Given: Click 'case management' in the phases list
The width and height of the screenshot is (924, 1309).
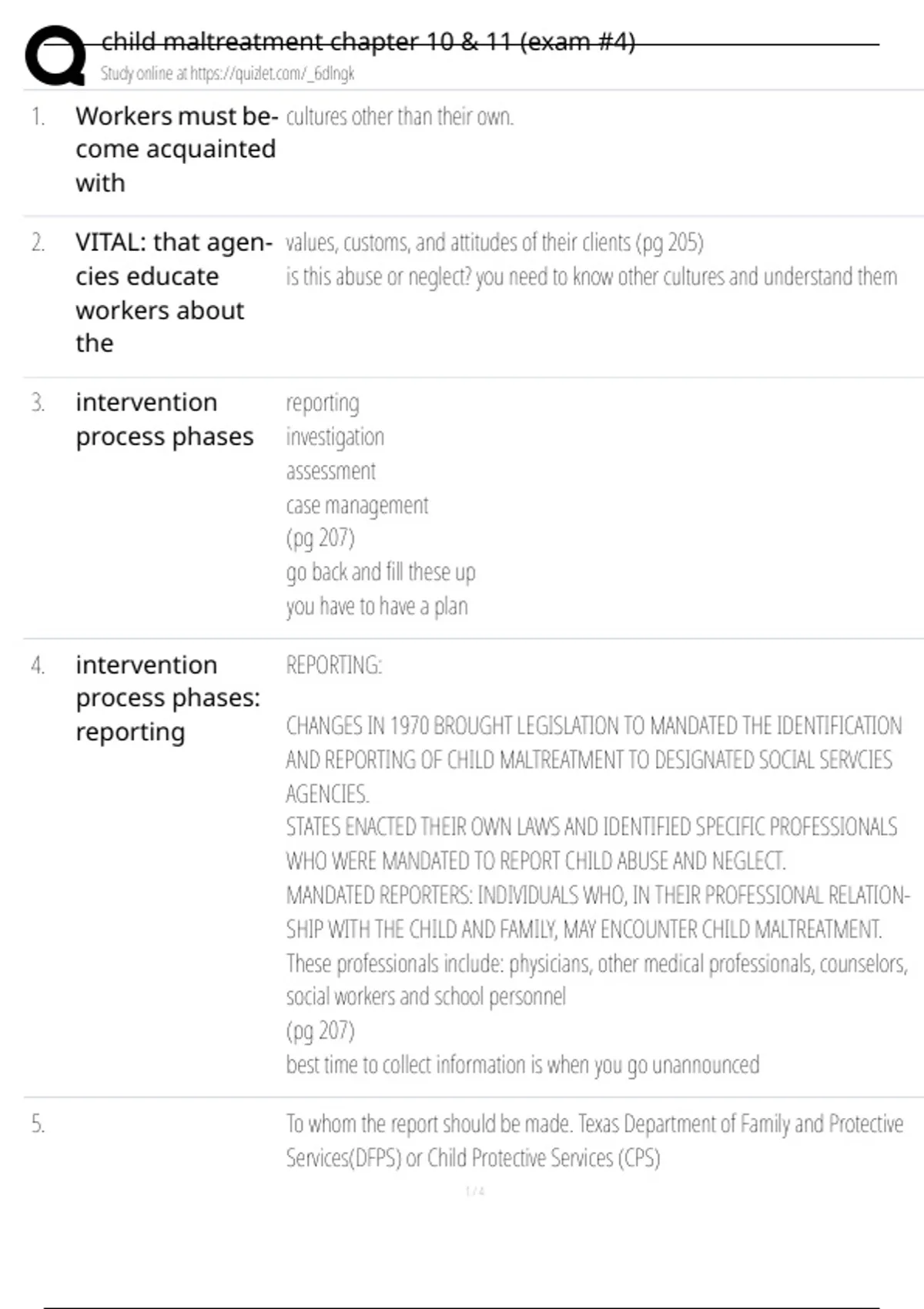Looking at the screenshot, I should point(357,506).
